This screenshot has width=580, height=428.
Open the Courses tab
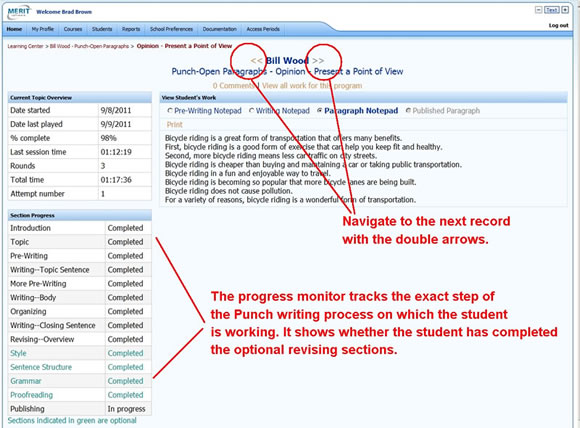click(x=73, y=29)
